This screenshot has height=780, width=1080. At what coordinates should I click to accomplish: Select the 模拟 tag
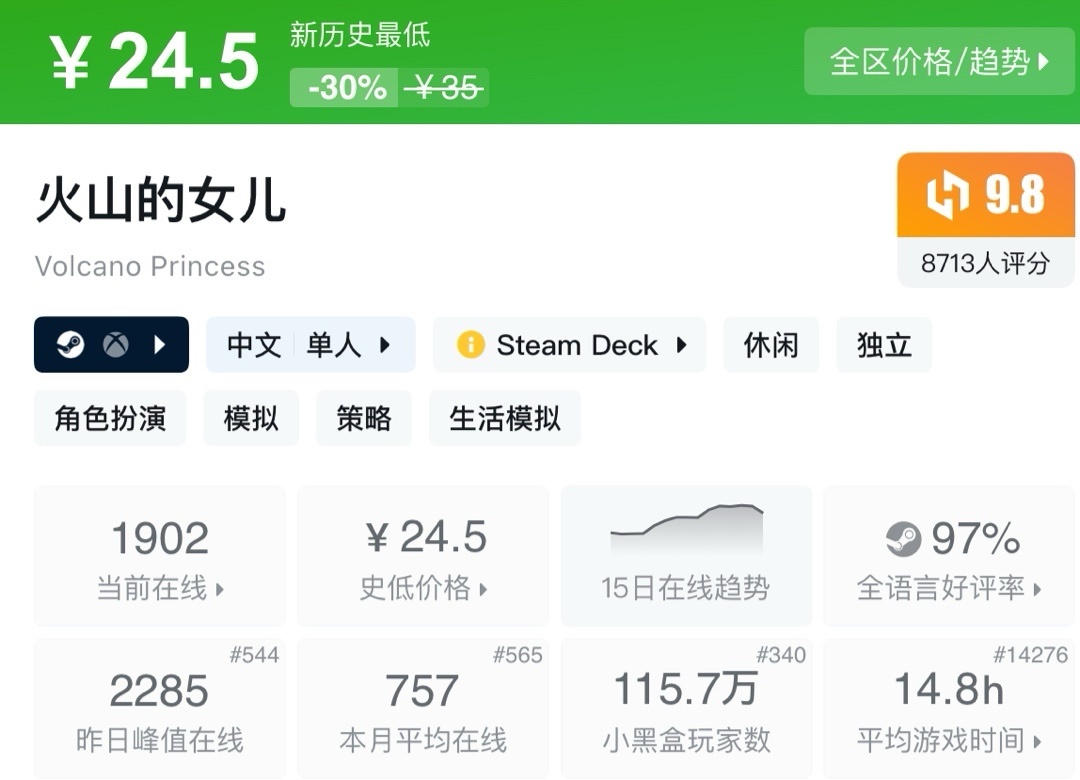click(x=251, y=418)
